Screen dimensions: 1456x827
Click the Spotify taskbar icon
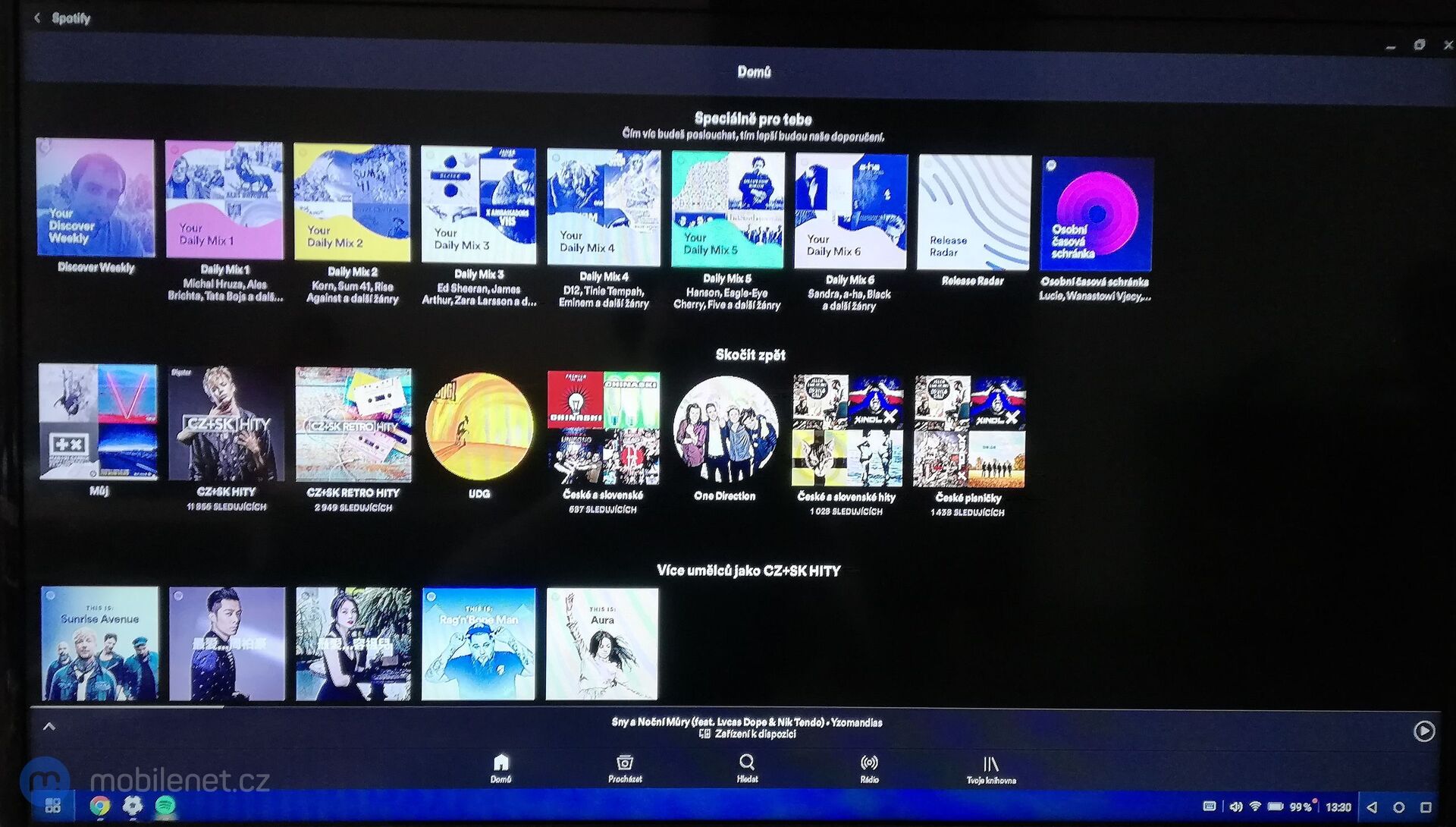[165, 806]
